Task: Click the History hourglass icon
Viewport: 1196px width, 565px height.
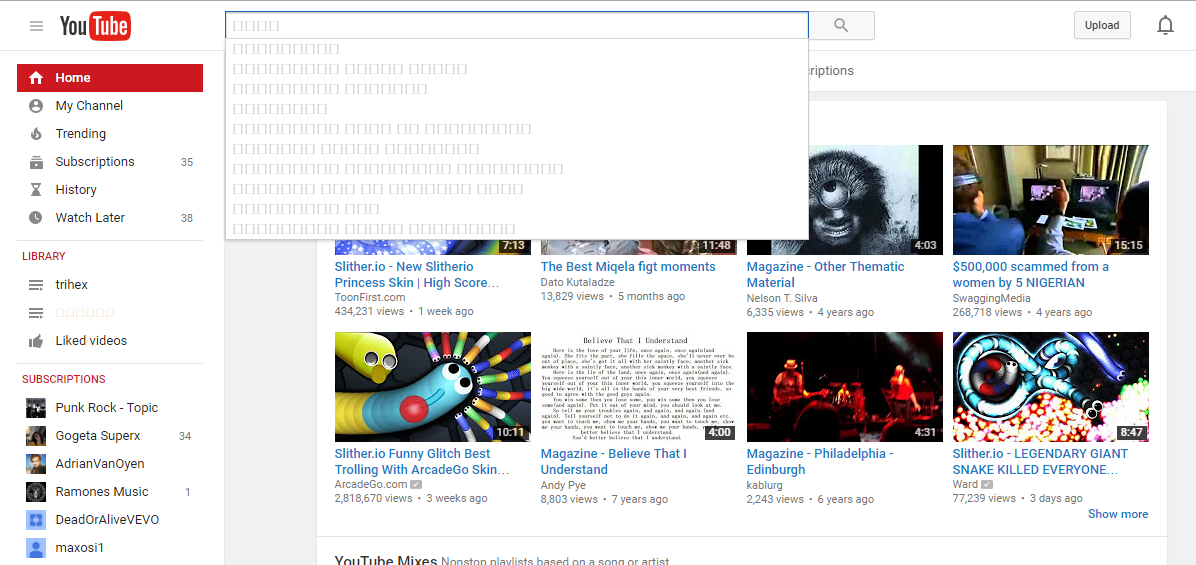Action: [x=36, y=190]
